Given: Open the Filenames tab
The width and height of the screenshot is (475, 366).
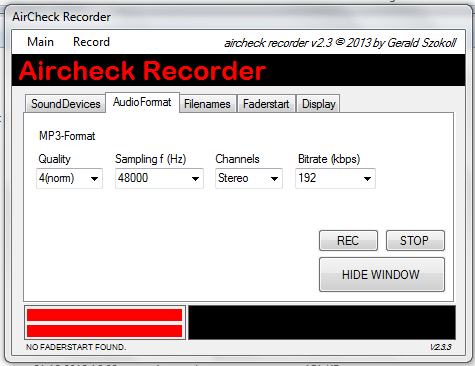Looking at the screenshot, I should coord(207,104).
